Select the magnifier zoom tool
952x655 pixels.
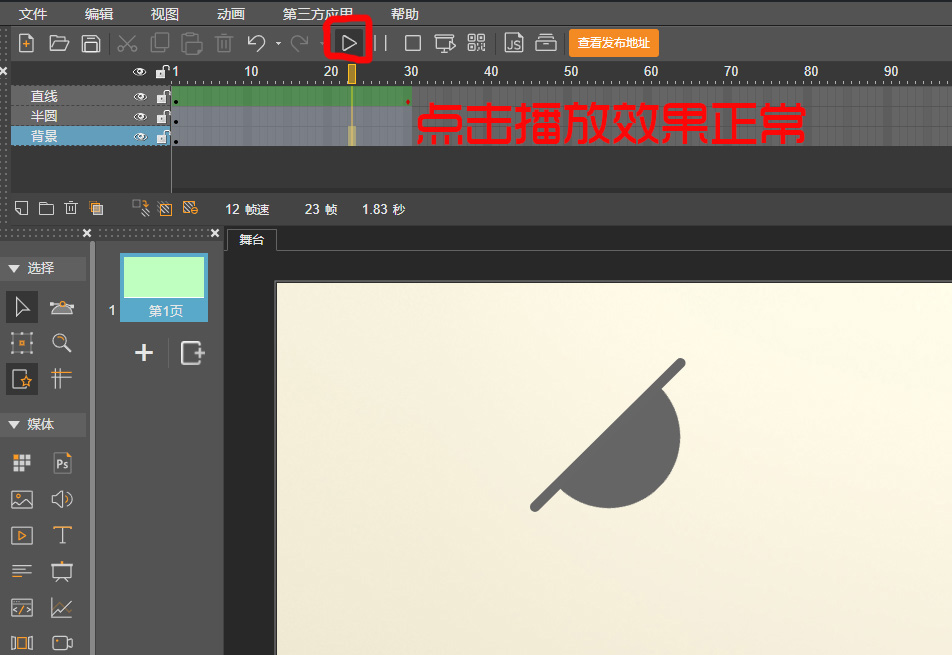[x=61, y=343]
